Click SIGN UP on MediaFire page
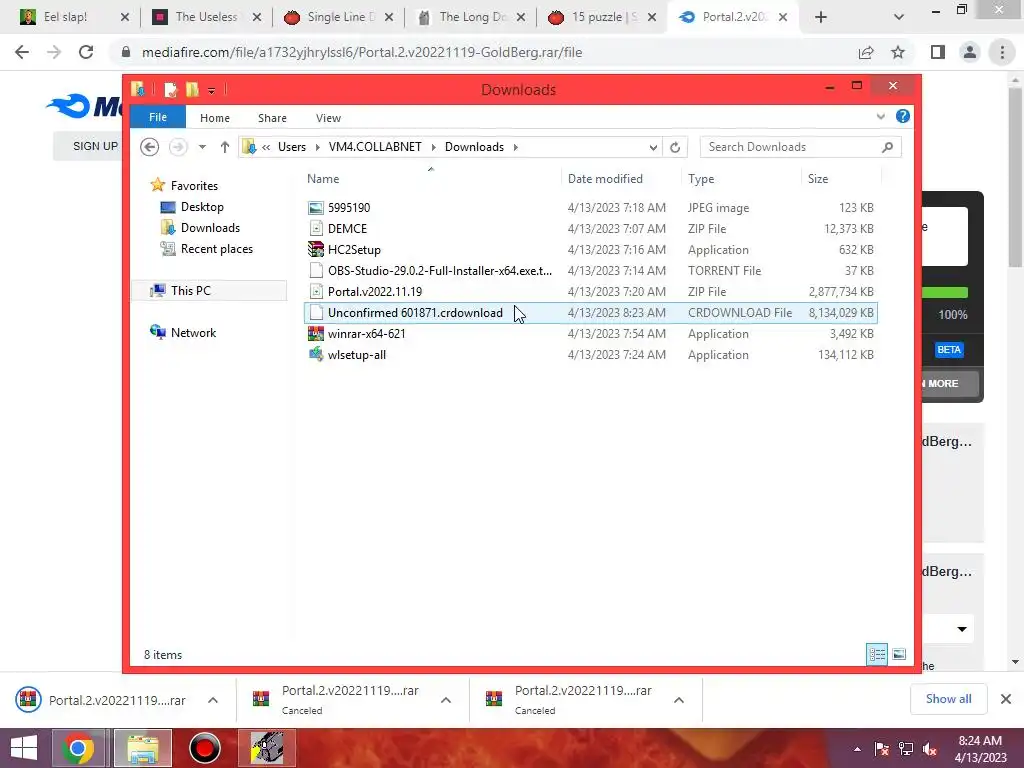This screenshot has height=768, width=1024. pyautogui.click(x=95, y=146)
